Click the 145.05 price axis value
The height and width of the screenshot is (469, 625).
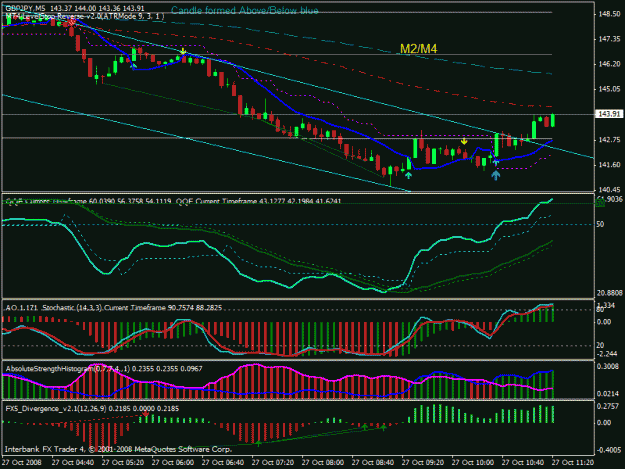609,89
